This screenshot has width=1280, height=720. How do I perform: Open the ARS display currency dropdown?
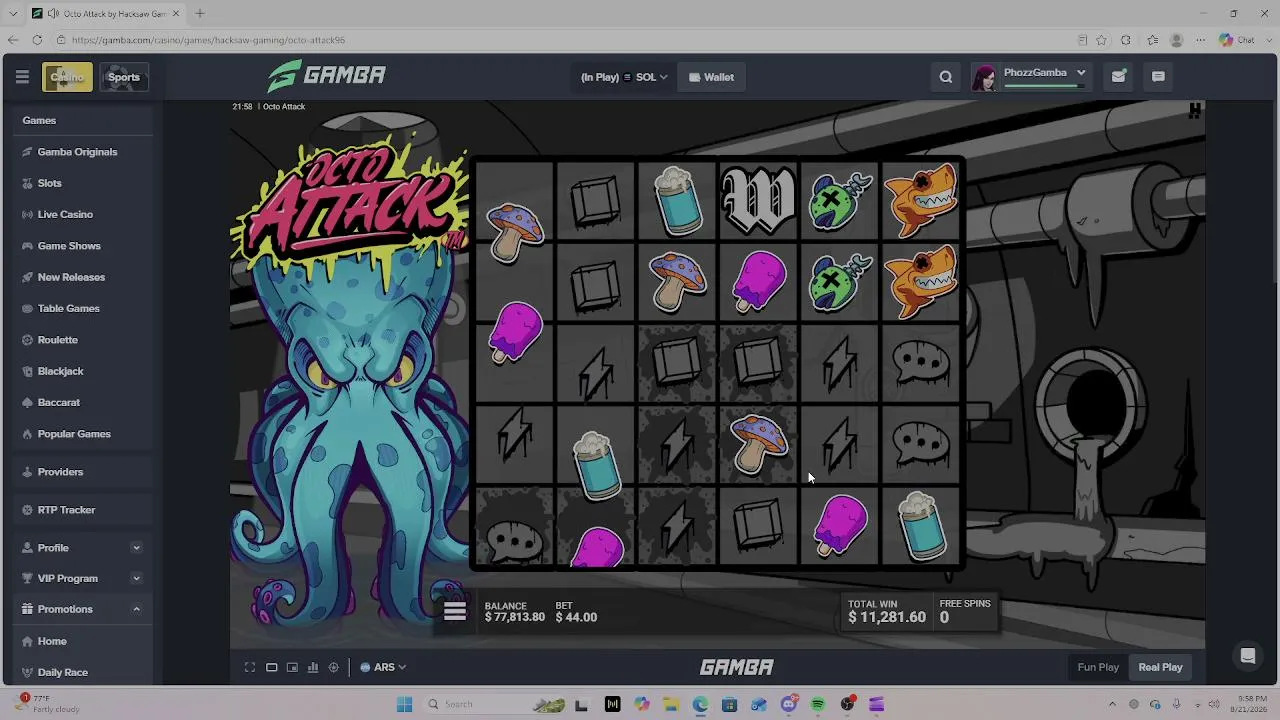click(x=383, y=667)
